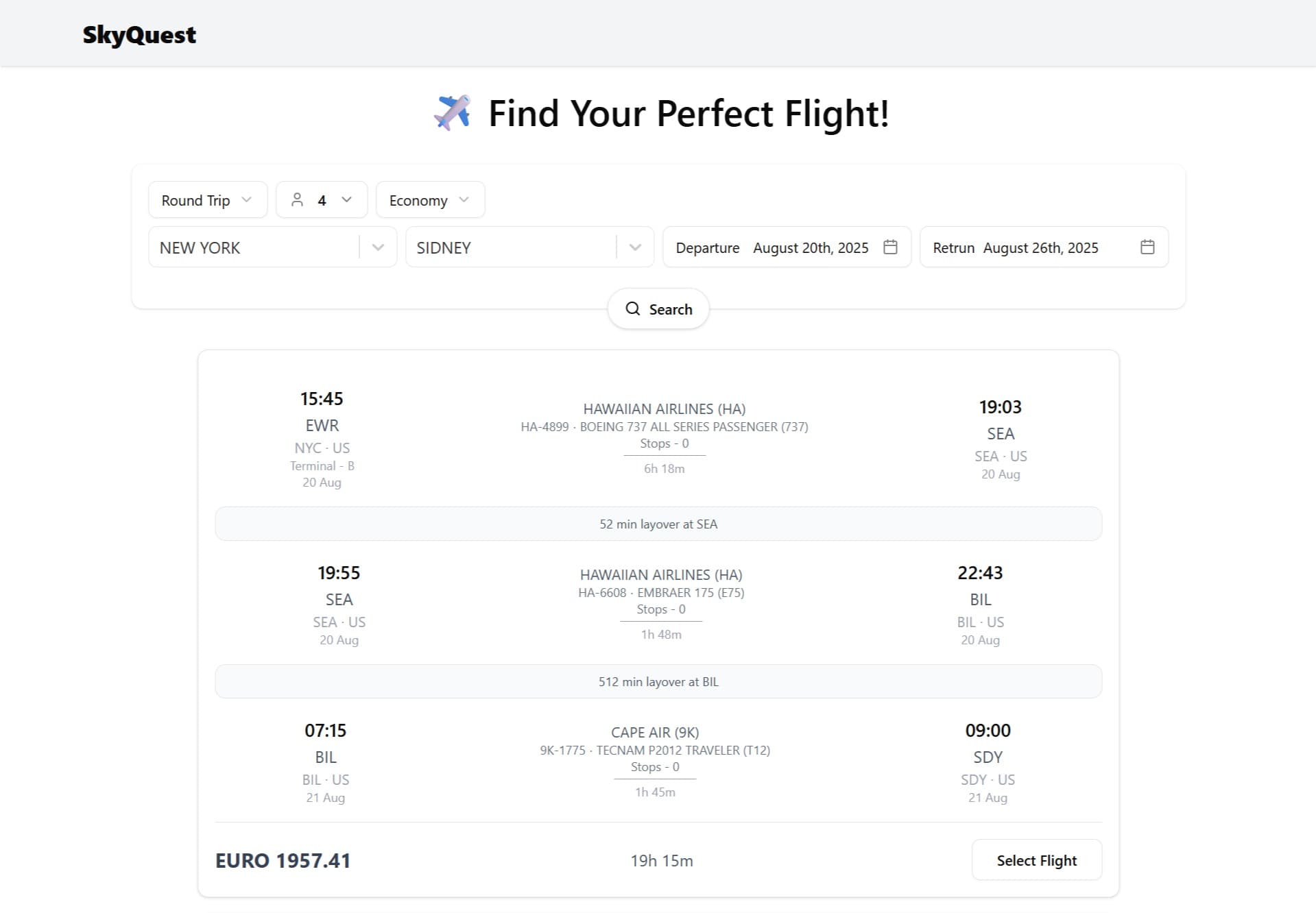Click the 512 min layover at BIL bar
Image resolution: width=1316 pixels, height=913 pixels.
point(658,682)
